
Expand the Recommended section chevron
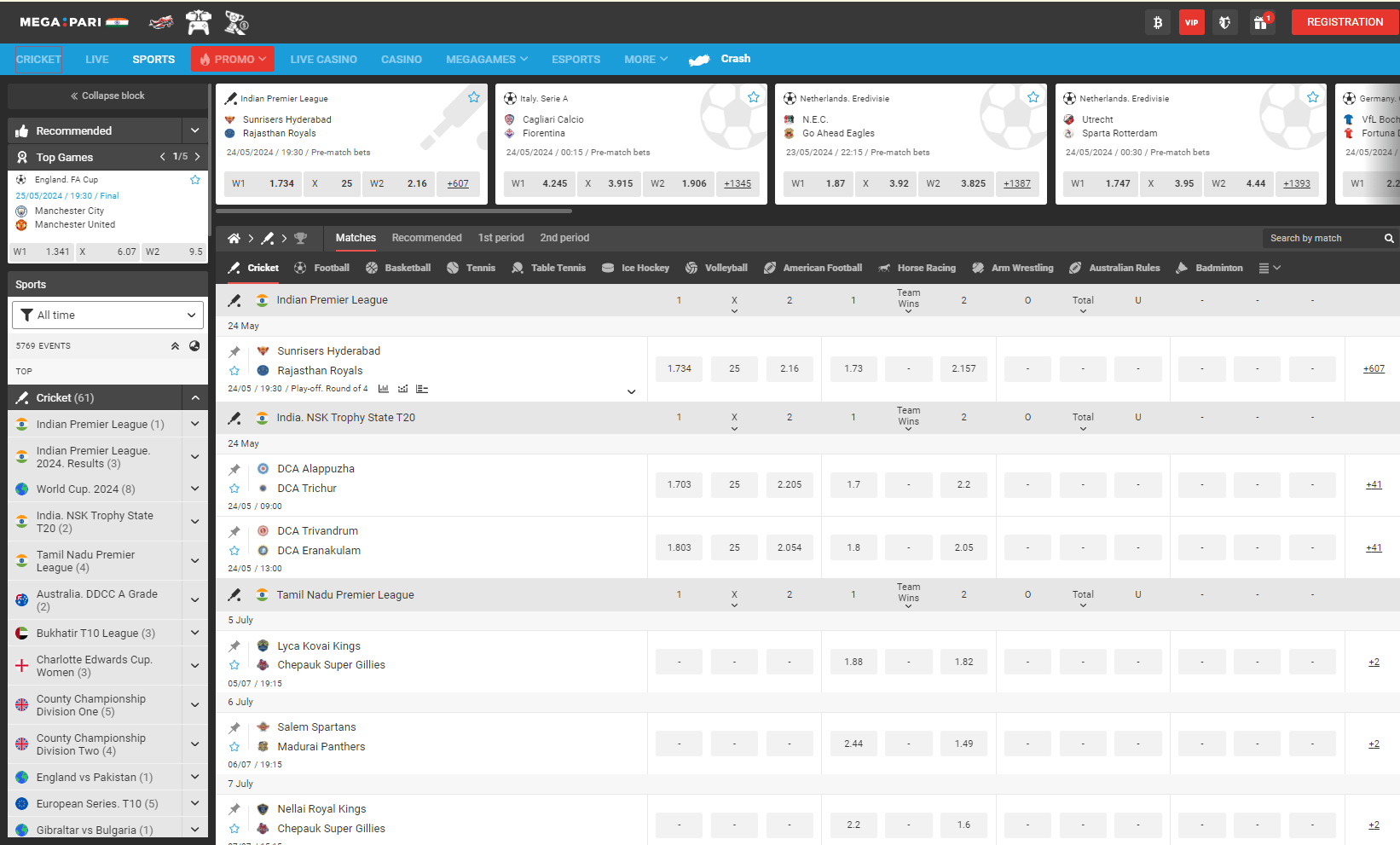[195, 130]
